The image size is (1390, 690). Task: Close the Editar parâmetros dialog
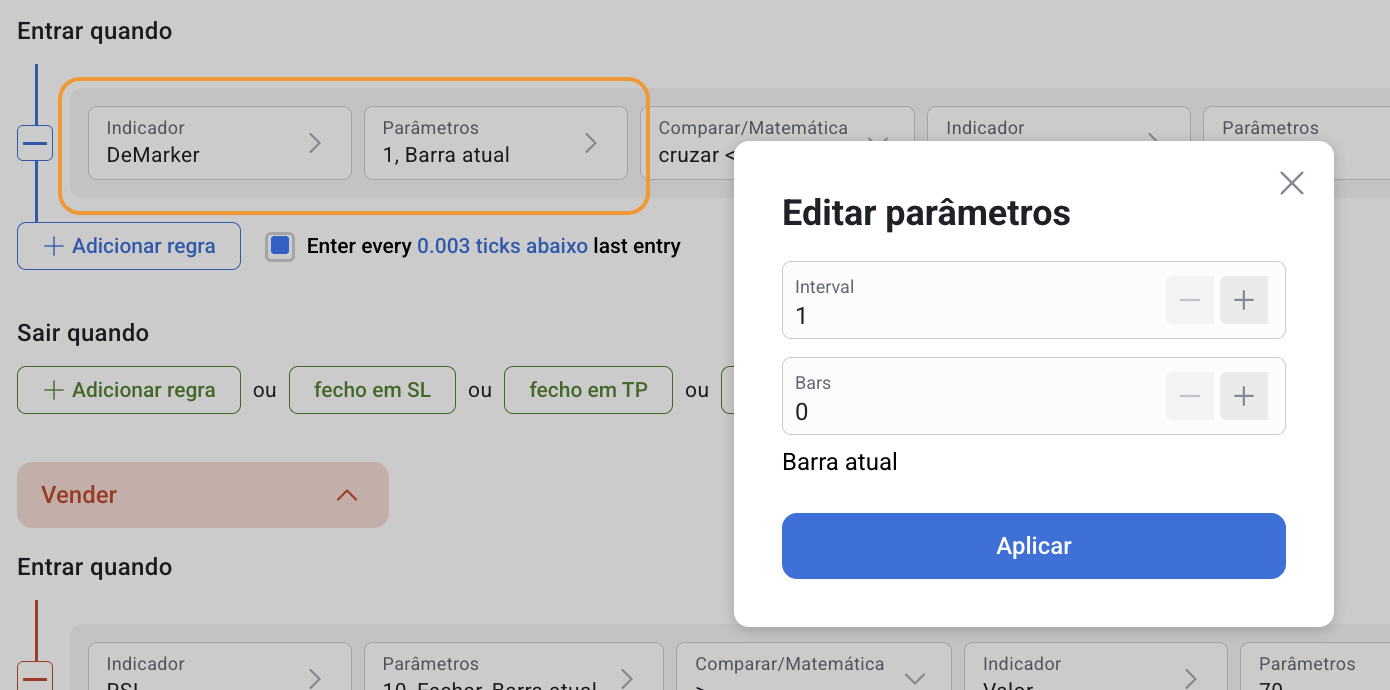tap(1292, 183)
